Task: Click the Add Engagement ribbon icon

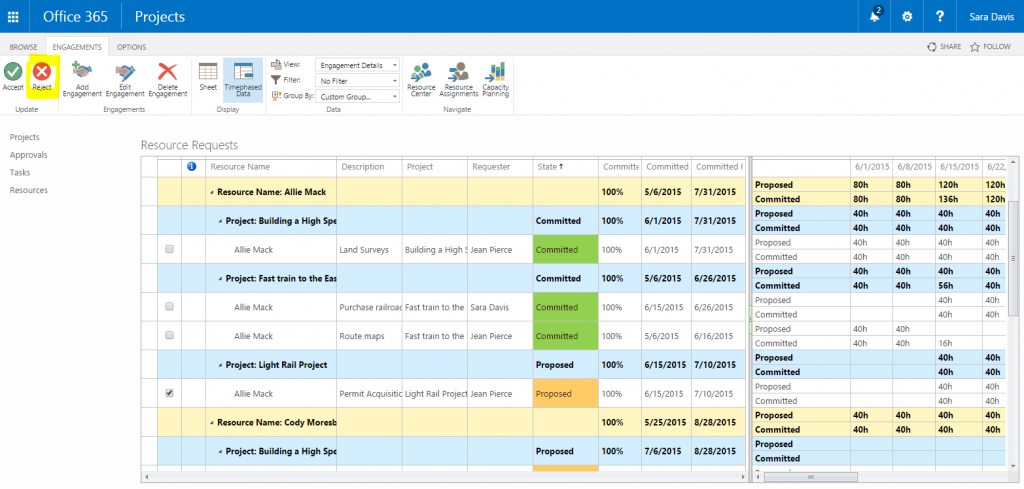Action: click(x=82, y=72)
